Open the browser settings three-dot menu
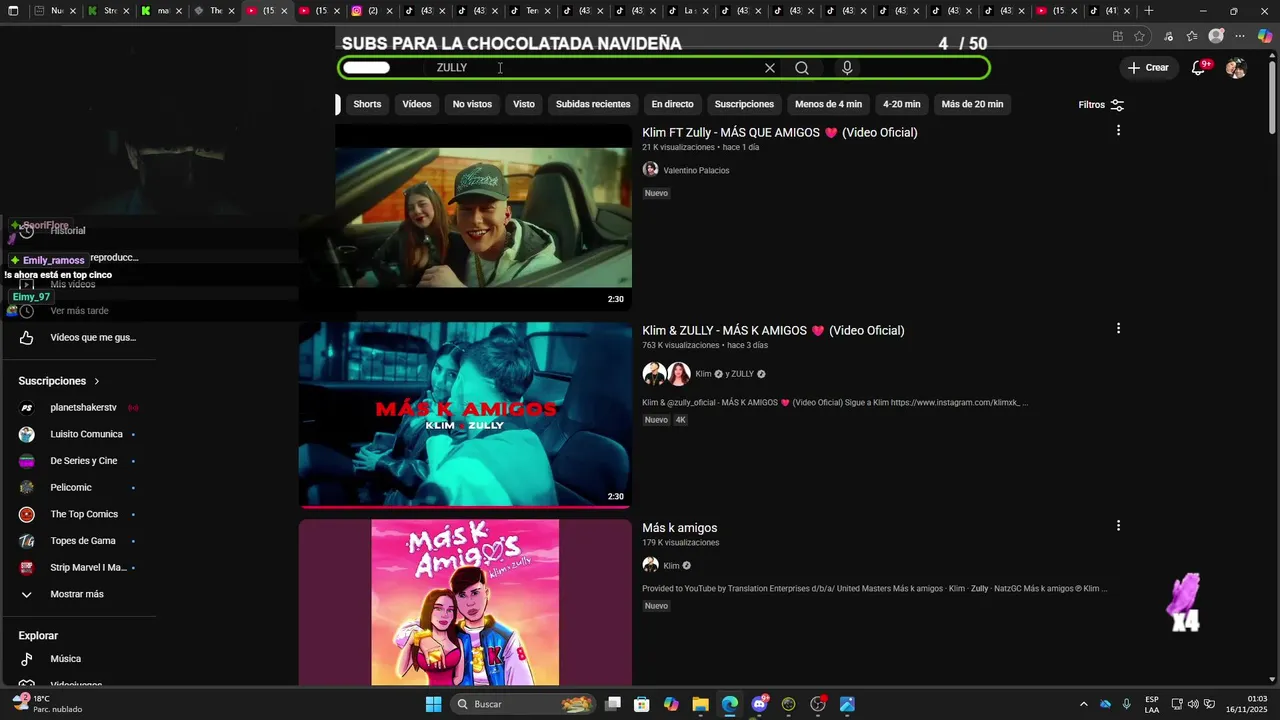This screenshot has width=1280, height=720. point(1240,36)
